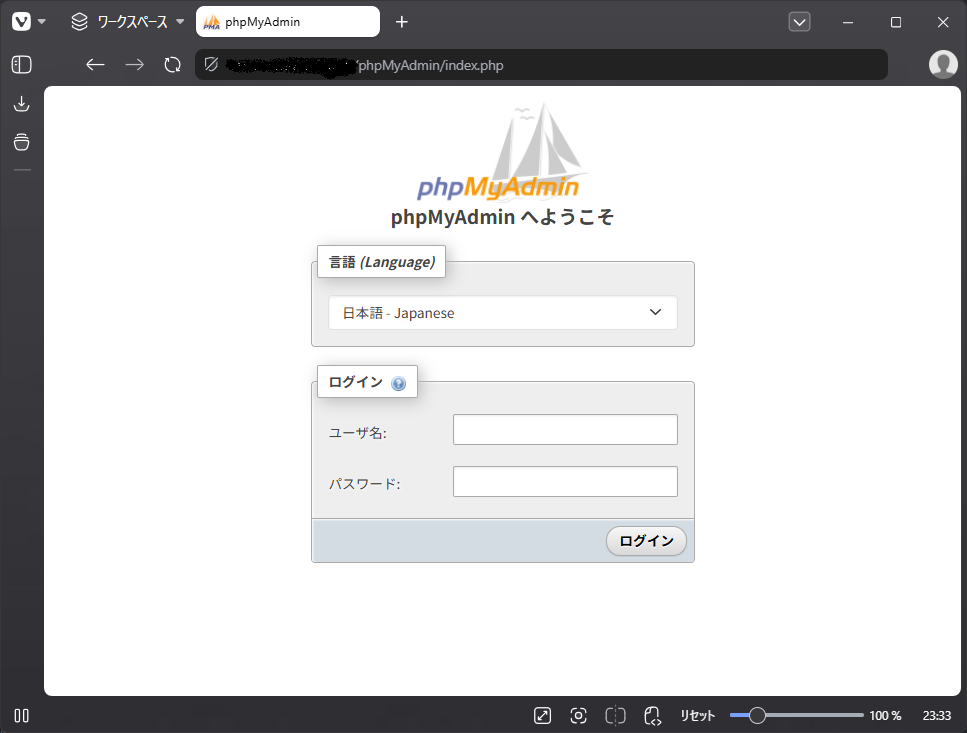This screenshot has width=967, height=733.
Task: Close the browser window
Action: coord(943,22)
